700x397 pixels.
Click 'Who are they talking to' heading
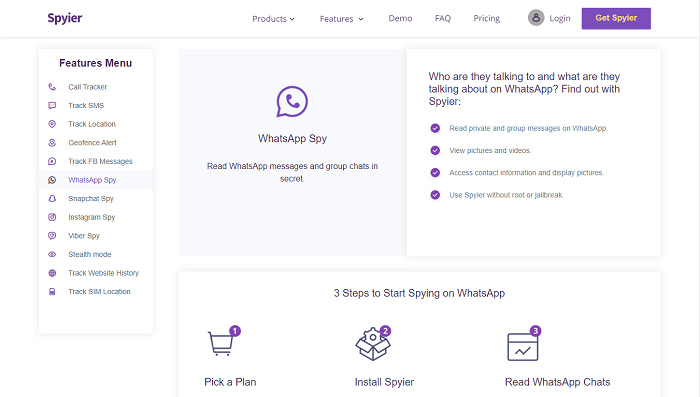[525, 89]
